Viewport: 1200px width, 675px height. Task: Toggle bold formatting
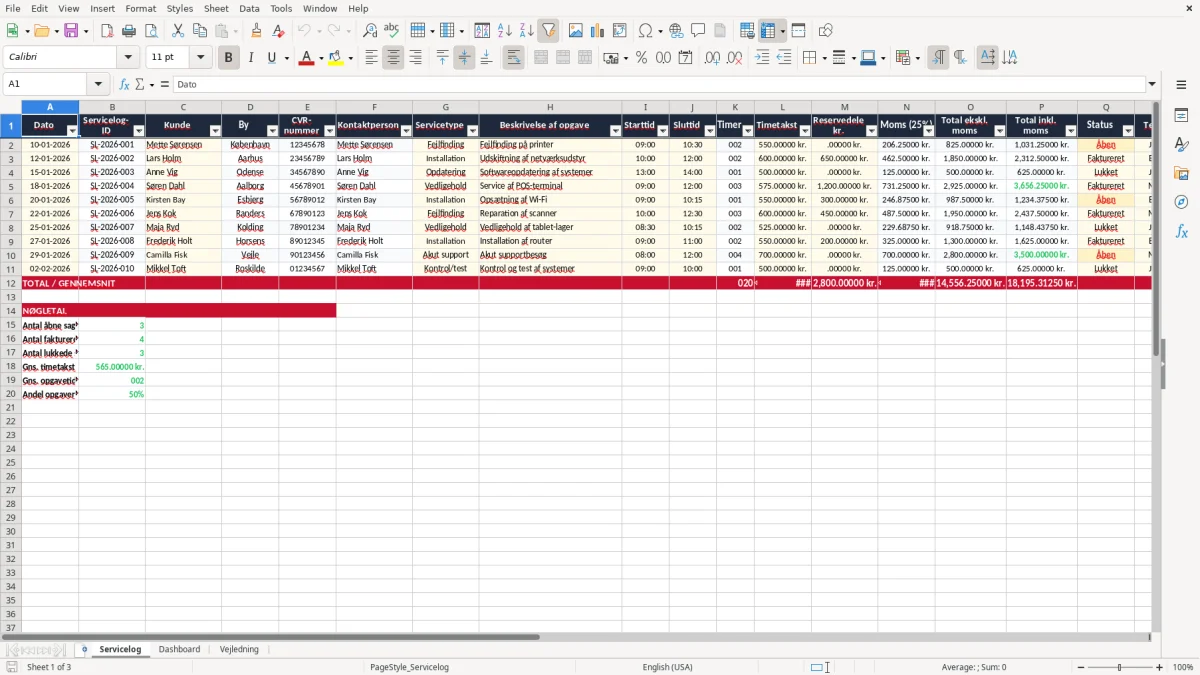(228, 58)
